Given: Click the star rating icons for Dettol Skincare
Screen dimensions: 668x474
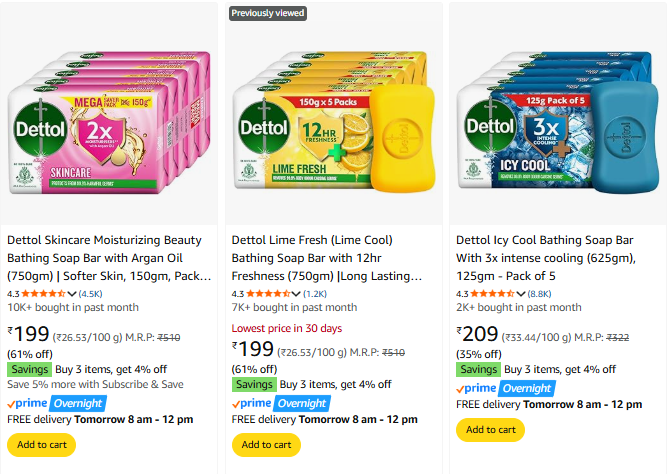Looking at the screenshot, I should point(43,293).
